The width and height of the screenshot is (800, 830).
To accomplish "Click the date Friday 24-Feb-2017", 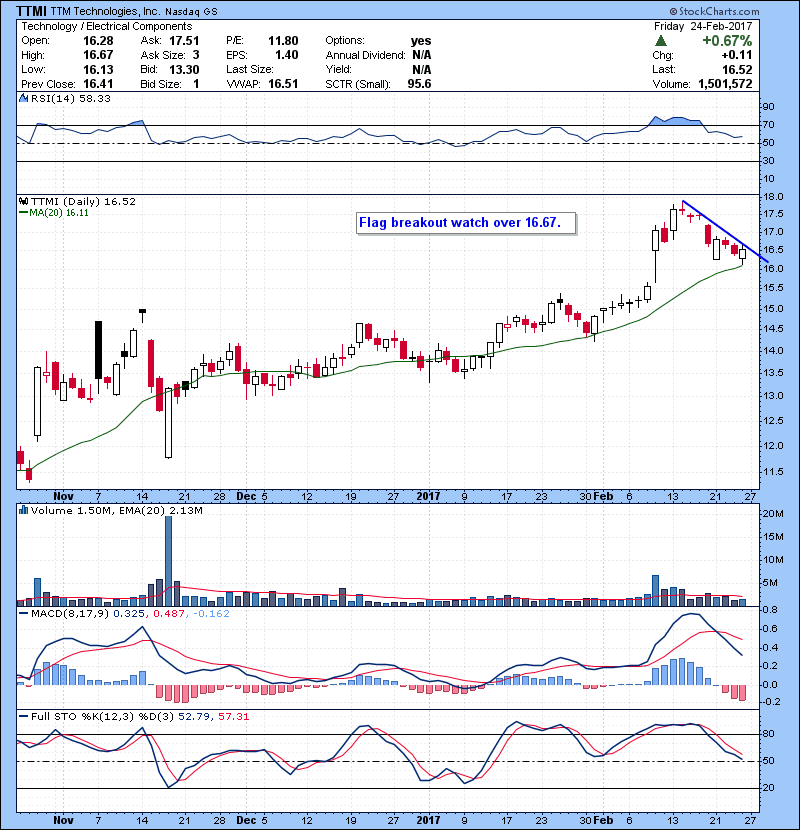I will coord(703,26).
